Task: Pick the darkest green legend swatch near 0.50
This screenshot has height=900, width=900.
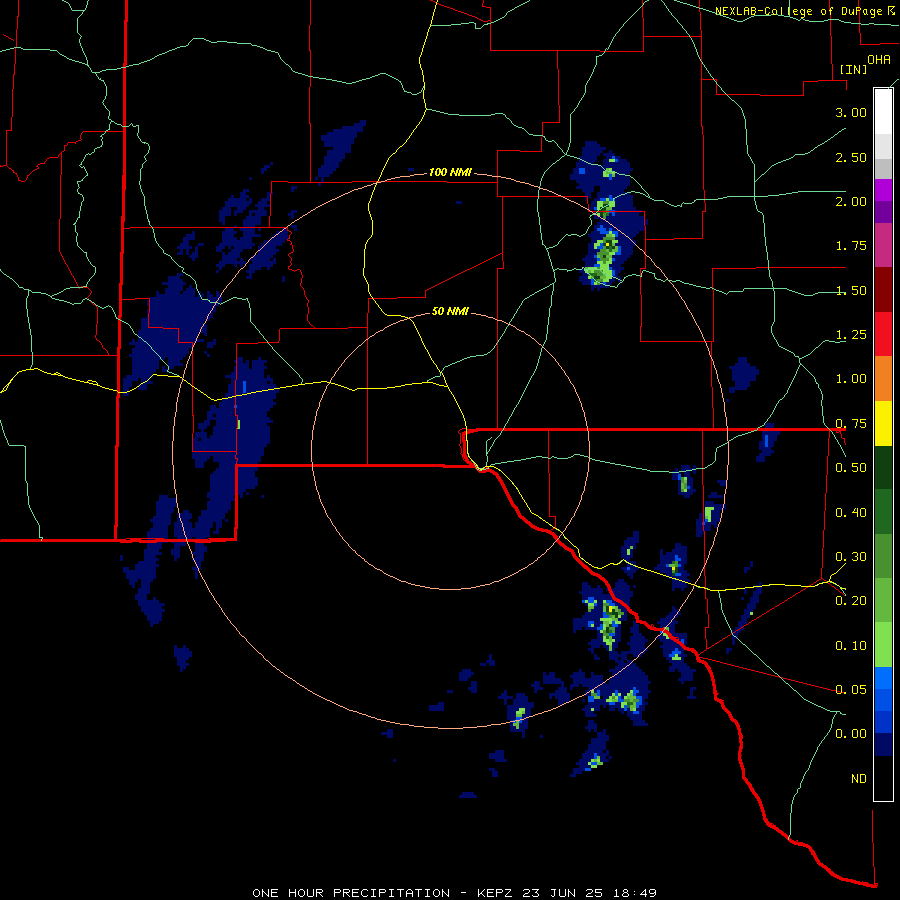Action: pos(883,467)
